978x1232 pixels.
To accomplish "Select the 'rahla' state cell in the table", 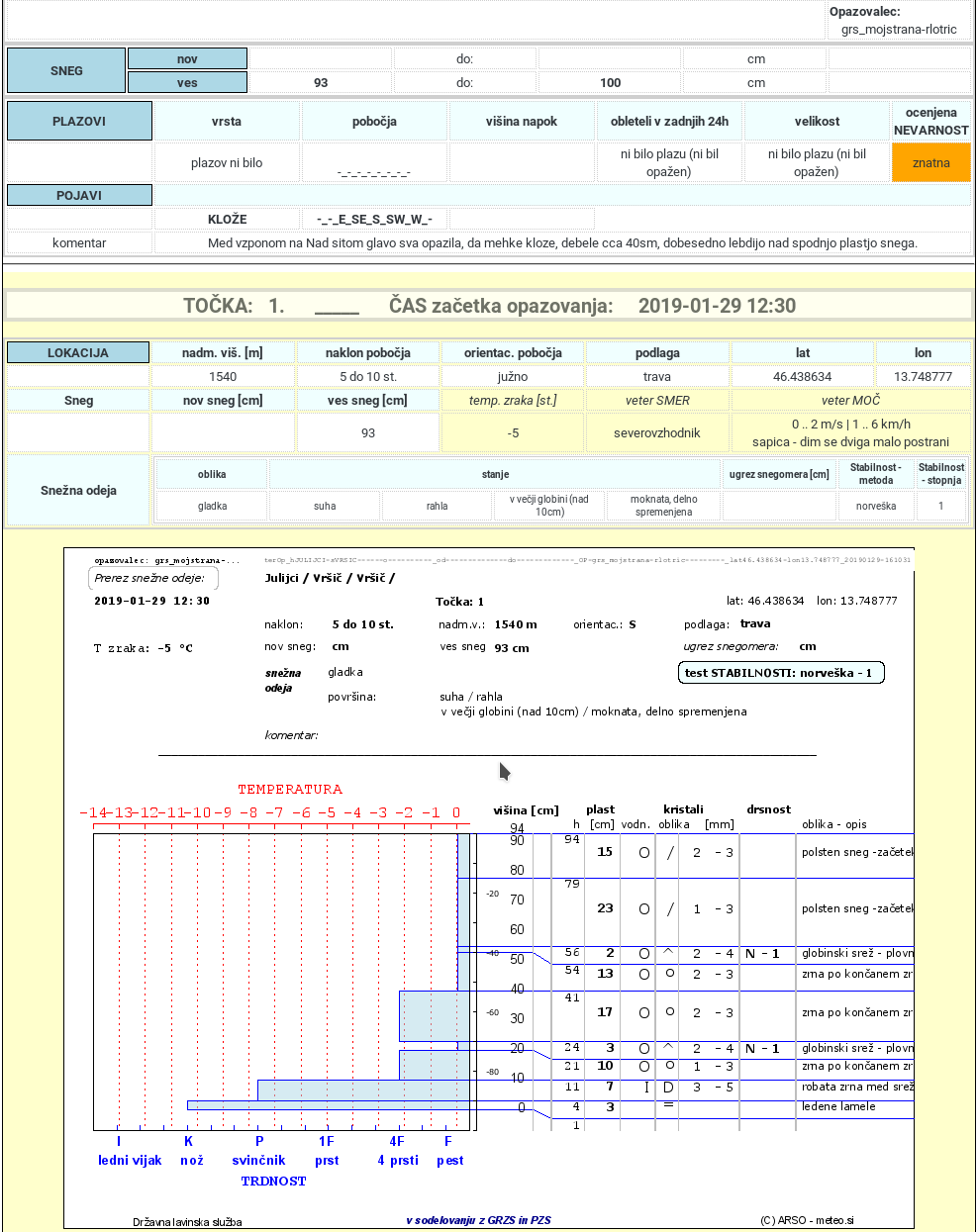I will point(437,506).
